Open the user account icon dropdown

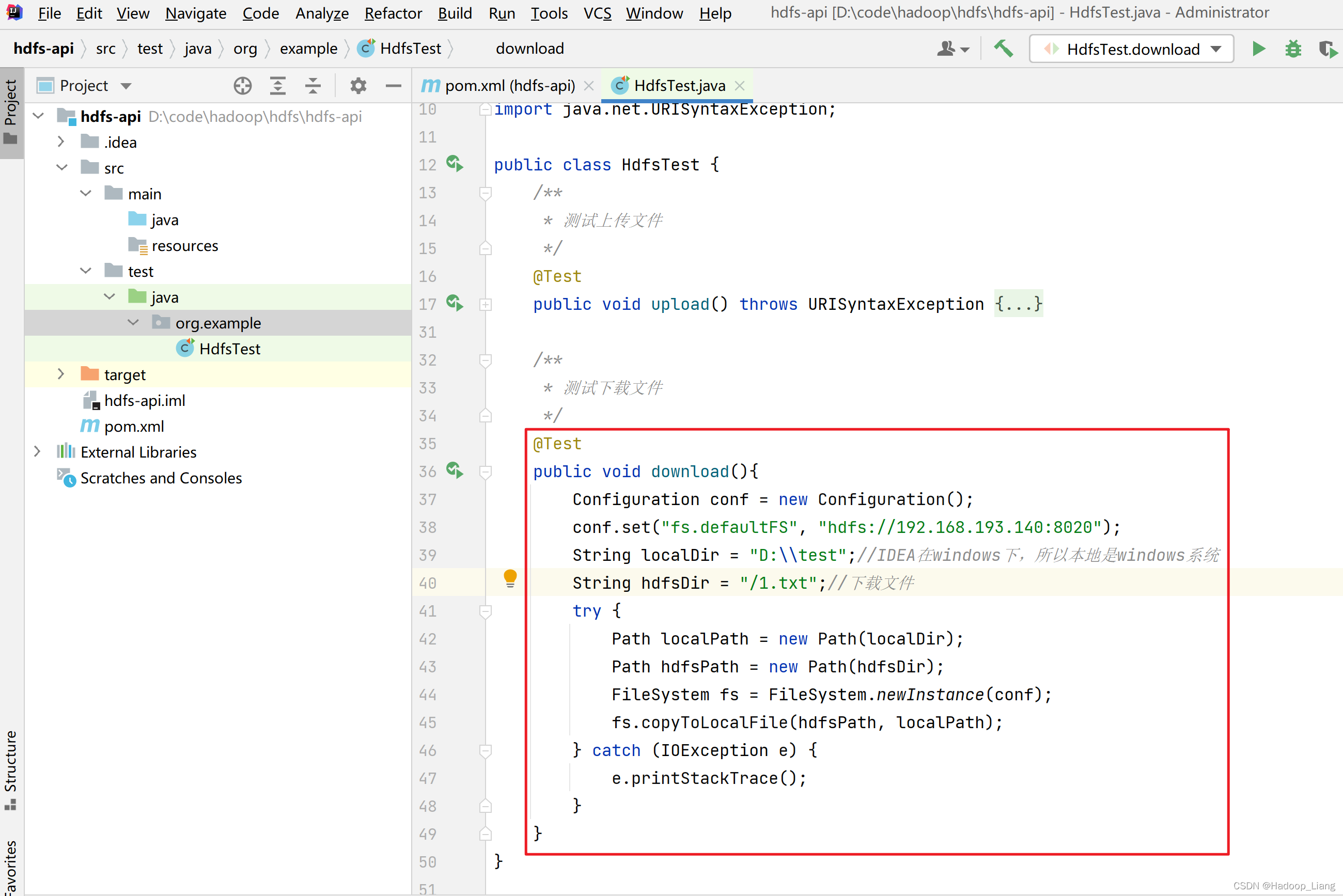(953, 49)
